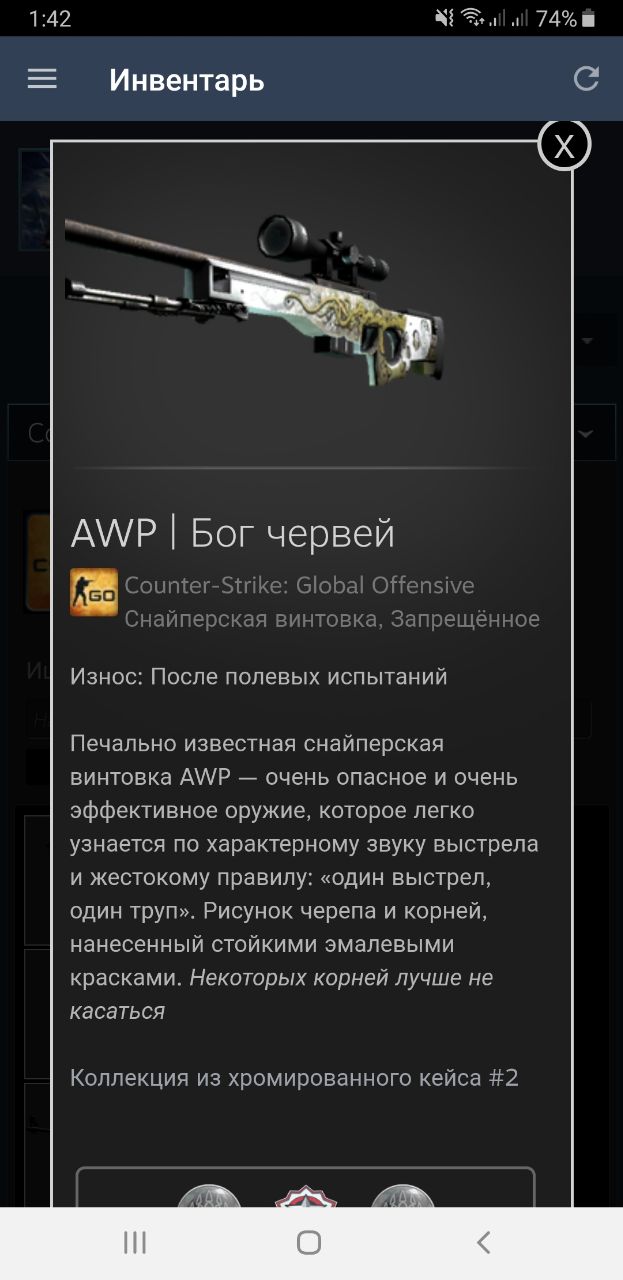Tap the 'Инвентарь' header title
This screenshot has height=1280, width=623.
[x=187, y=80]
